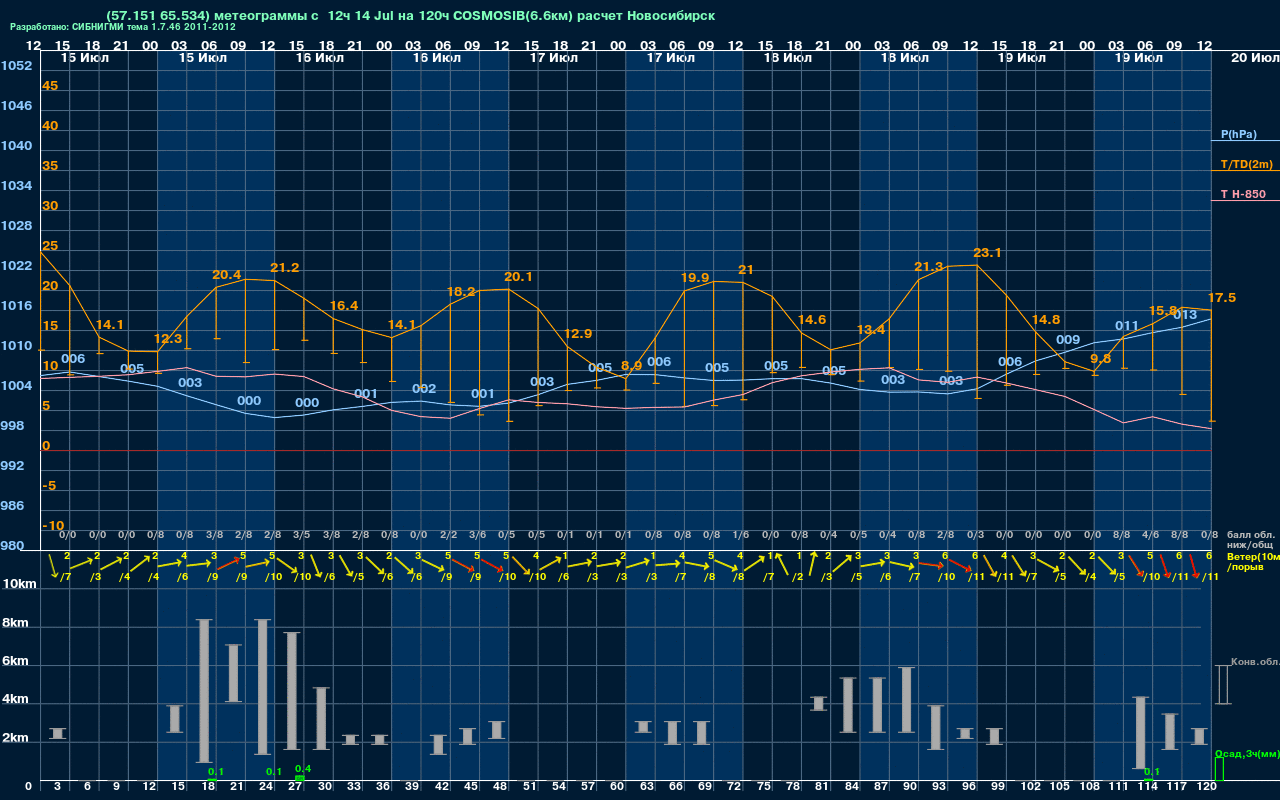Click the '20 Июл' date label

click(1254, 58)
